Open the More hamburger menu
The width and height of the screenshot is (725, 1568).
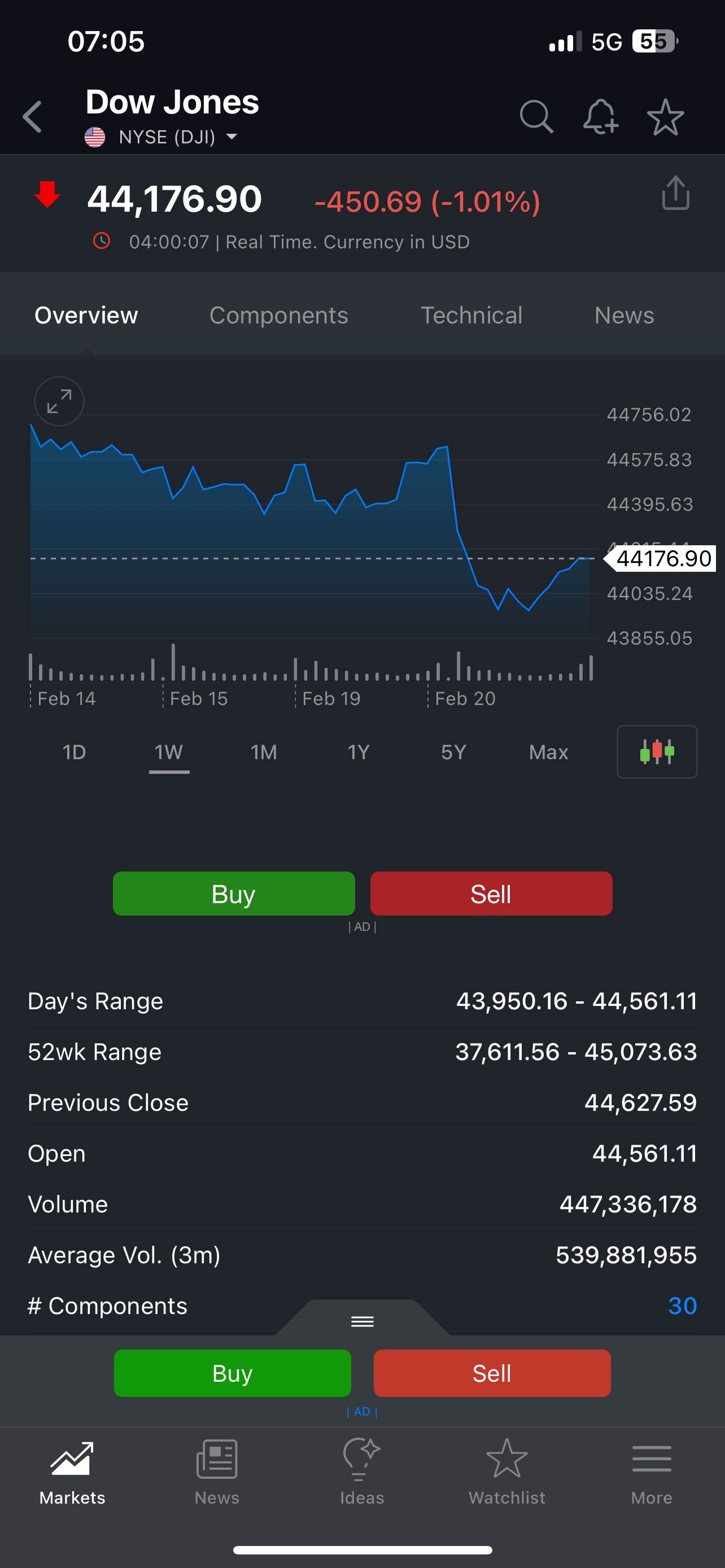coord(652,1470)
